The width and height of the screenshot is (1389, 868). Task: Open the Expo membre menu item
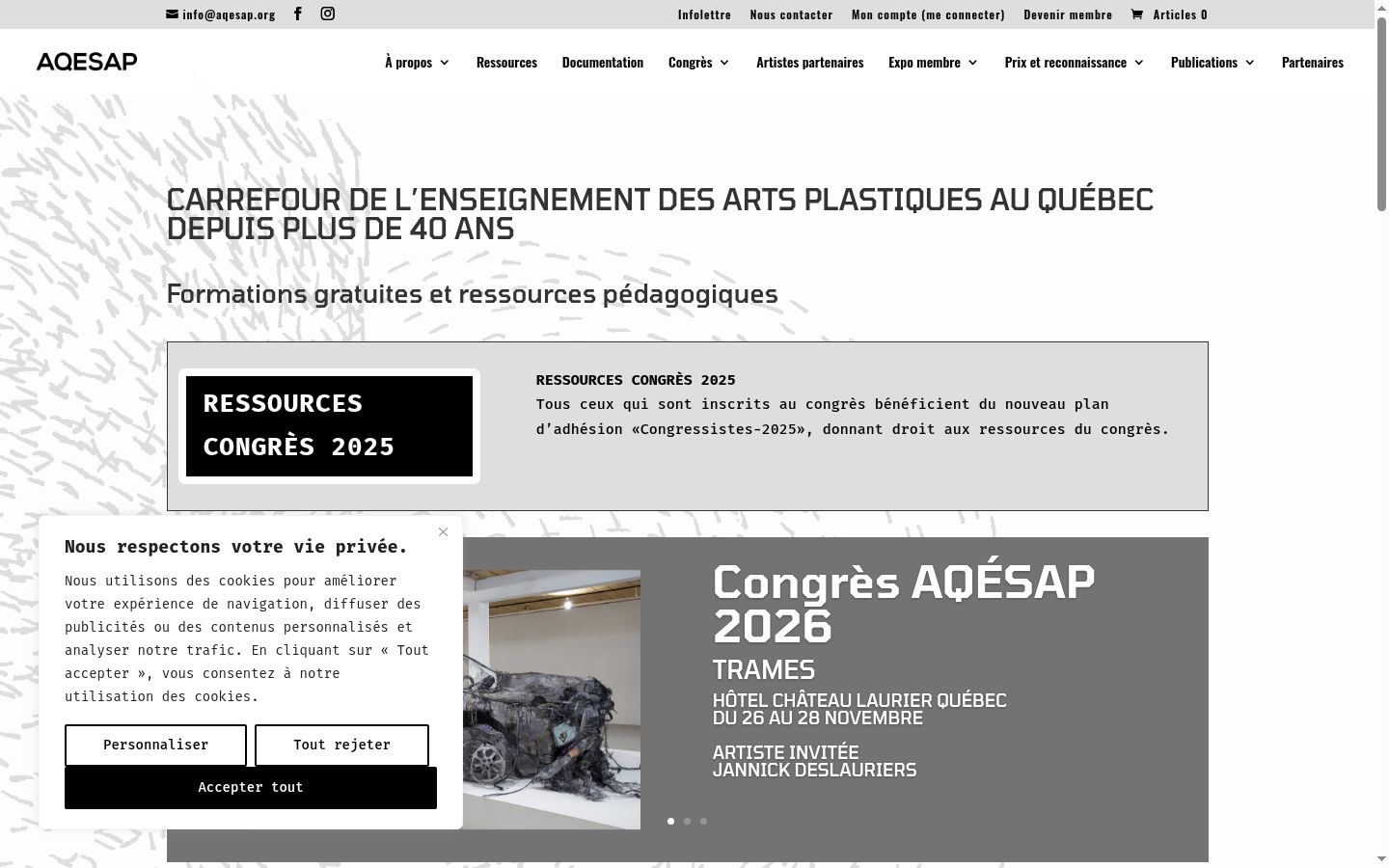(x=924, y=62)
